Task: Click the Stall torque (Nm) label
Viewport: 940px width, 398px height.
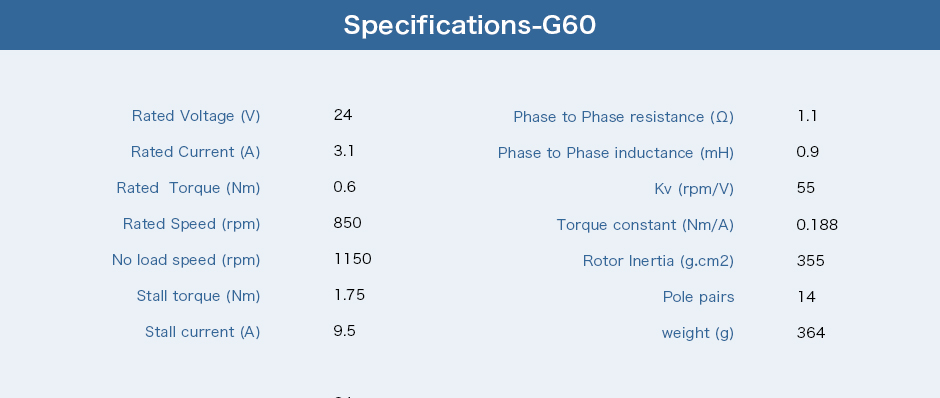Action: (x=198, y=296)
